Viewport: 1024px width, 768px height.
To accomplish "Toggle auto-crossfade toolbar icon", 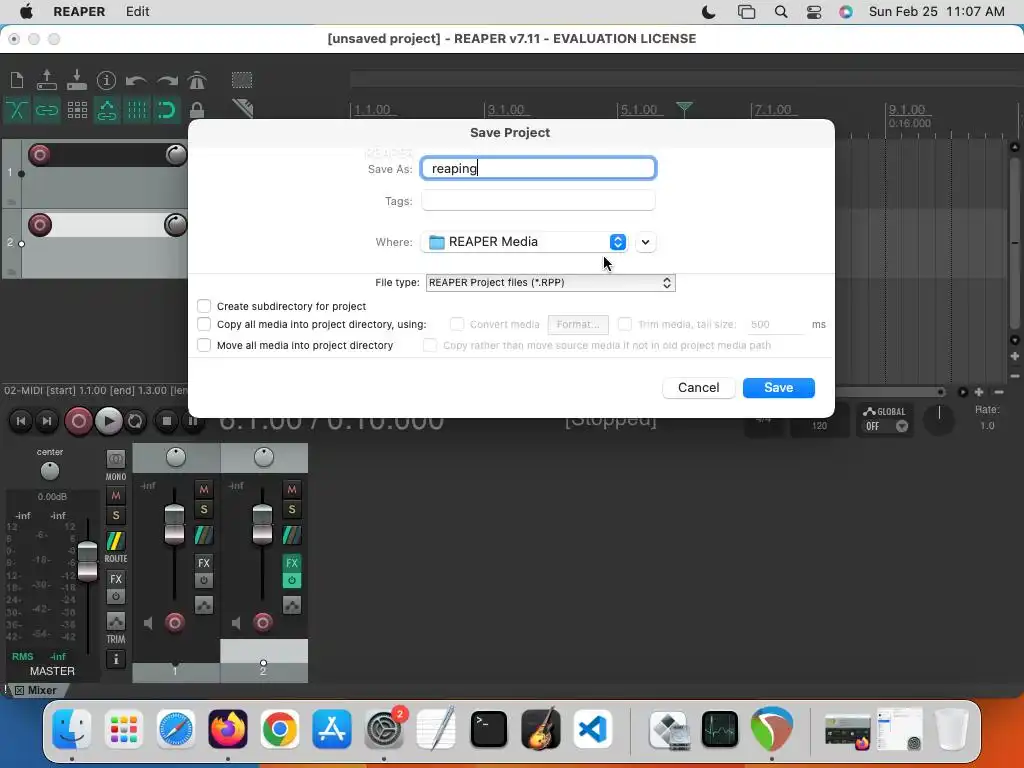I will (x=17, y=110).
